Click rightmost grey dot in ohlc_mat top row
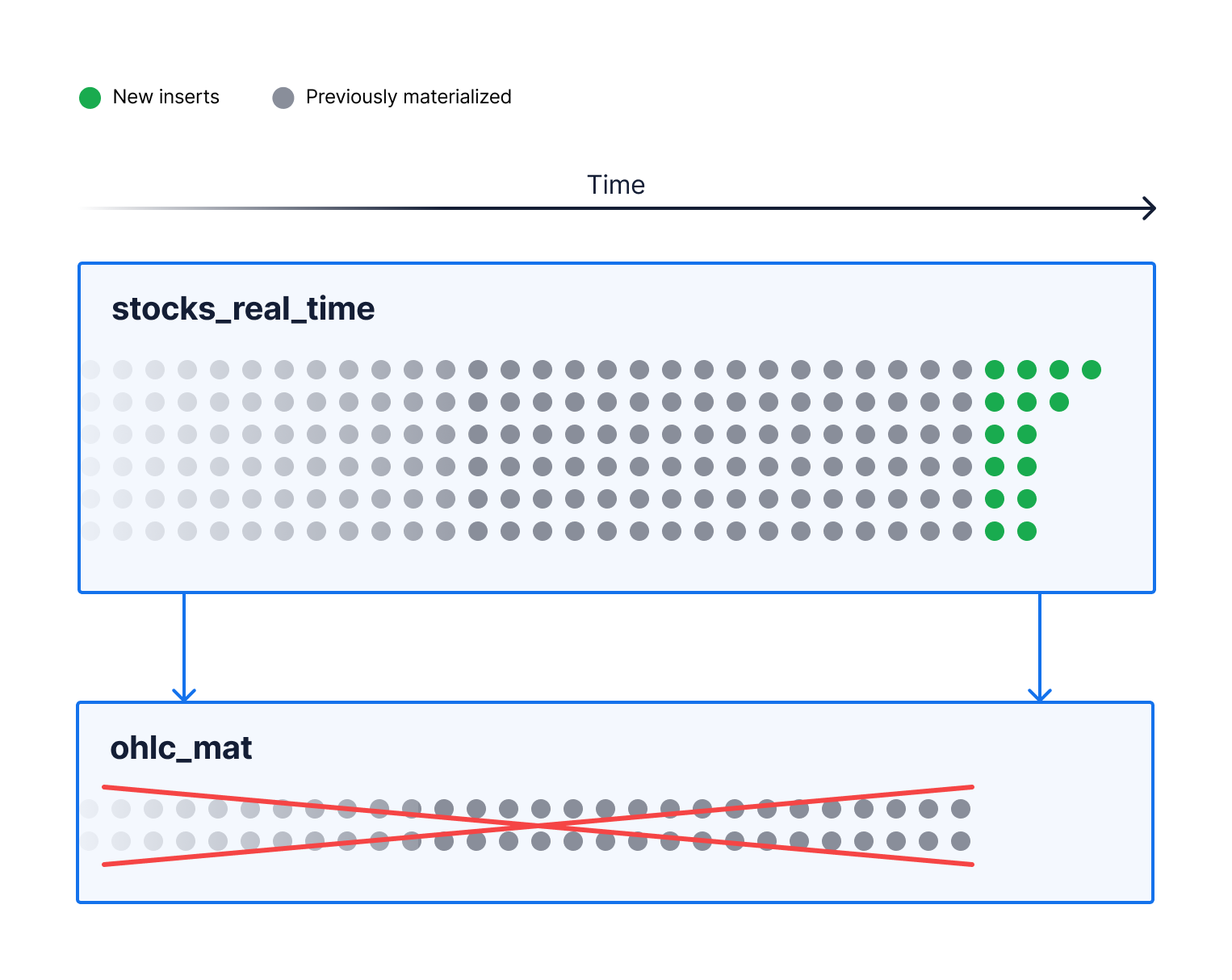Image resolution: width=1232 pixels, height=980 pixels. click(x=961, y=809)
